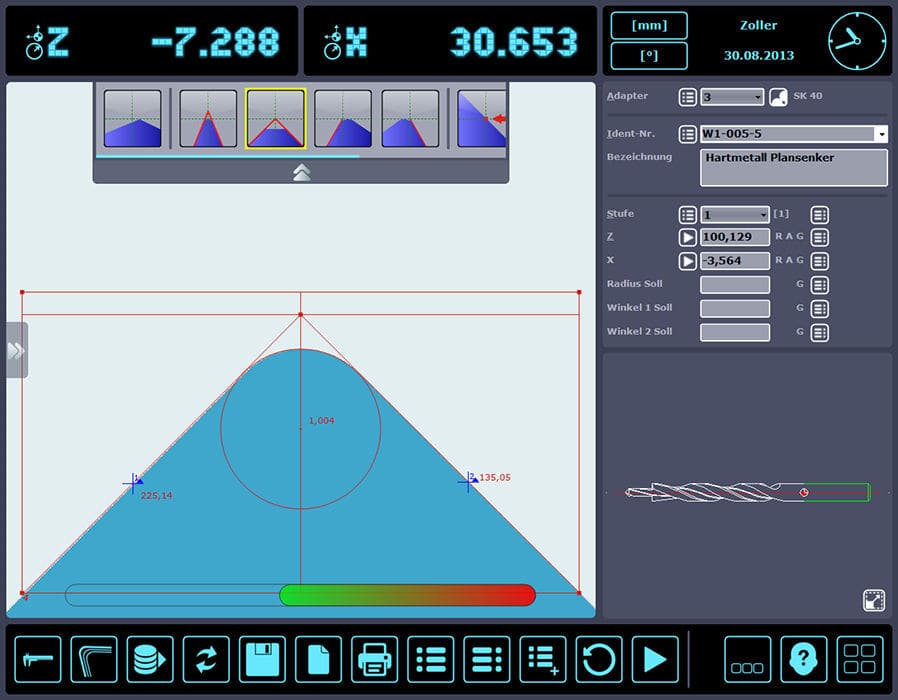Open the tool database icon
Viewport: 898px width, 700px height.
point(149,658)
